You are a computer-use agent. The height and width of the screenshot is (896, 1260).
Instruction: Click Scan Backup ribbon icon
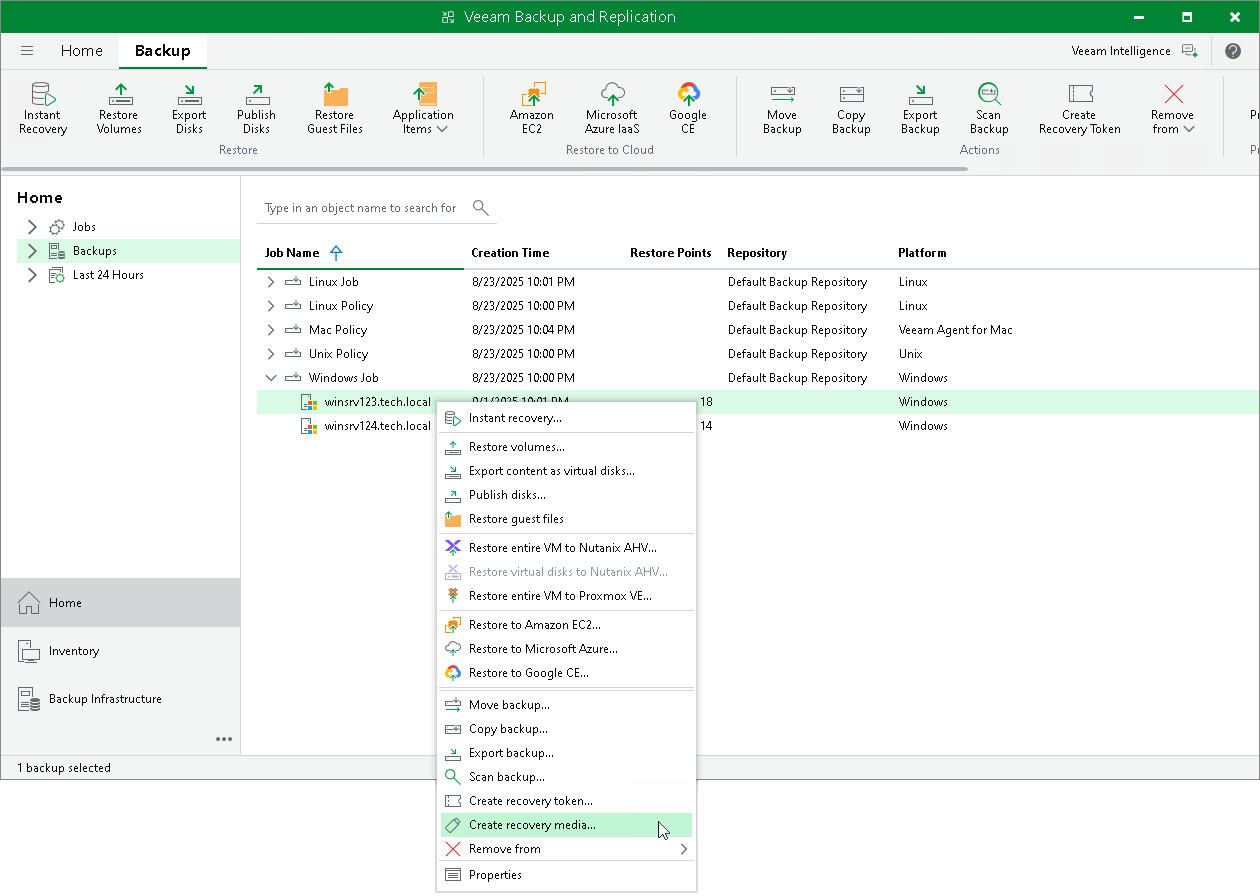click(x=989, y=109)
